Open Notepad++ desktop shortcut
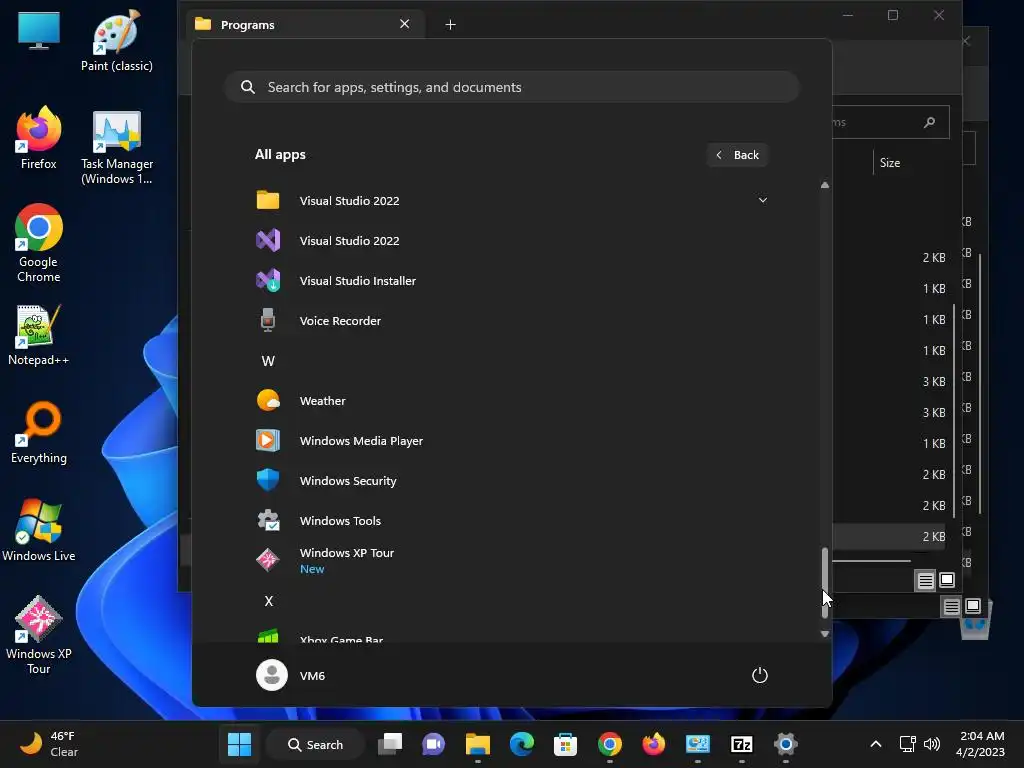The height and width of the screenshot is (768, 1024). coord(39,334)
